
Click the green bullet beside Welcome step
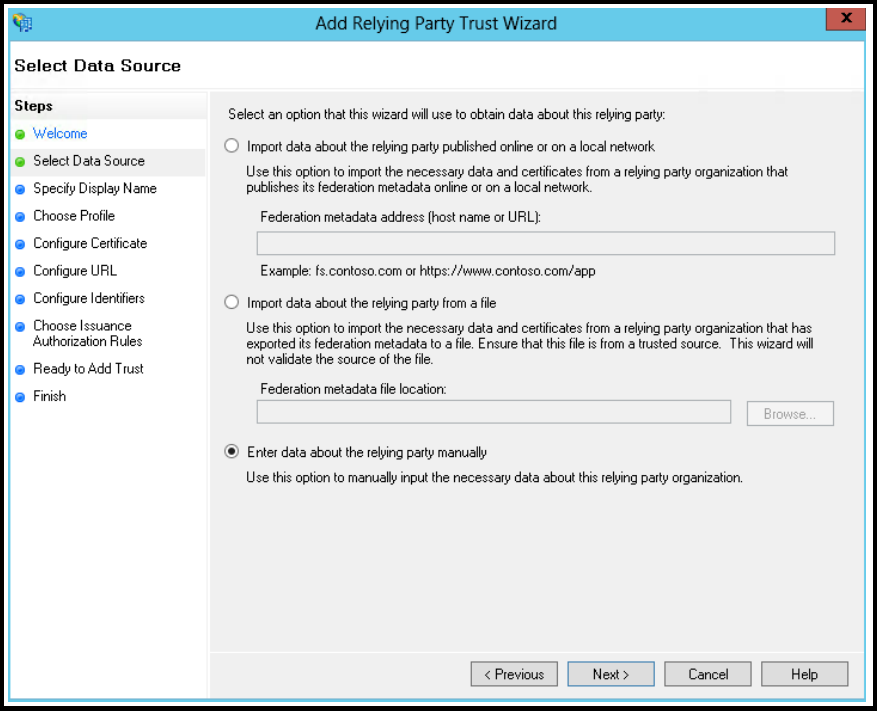coord(20,134)
